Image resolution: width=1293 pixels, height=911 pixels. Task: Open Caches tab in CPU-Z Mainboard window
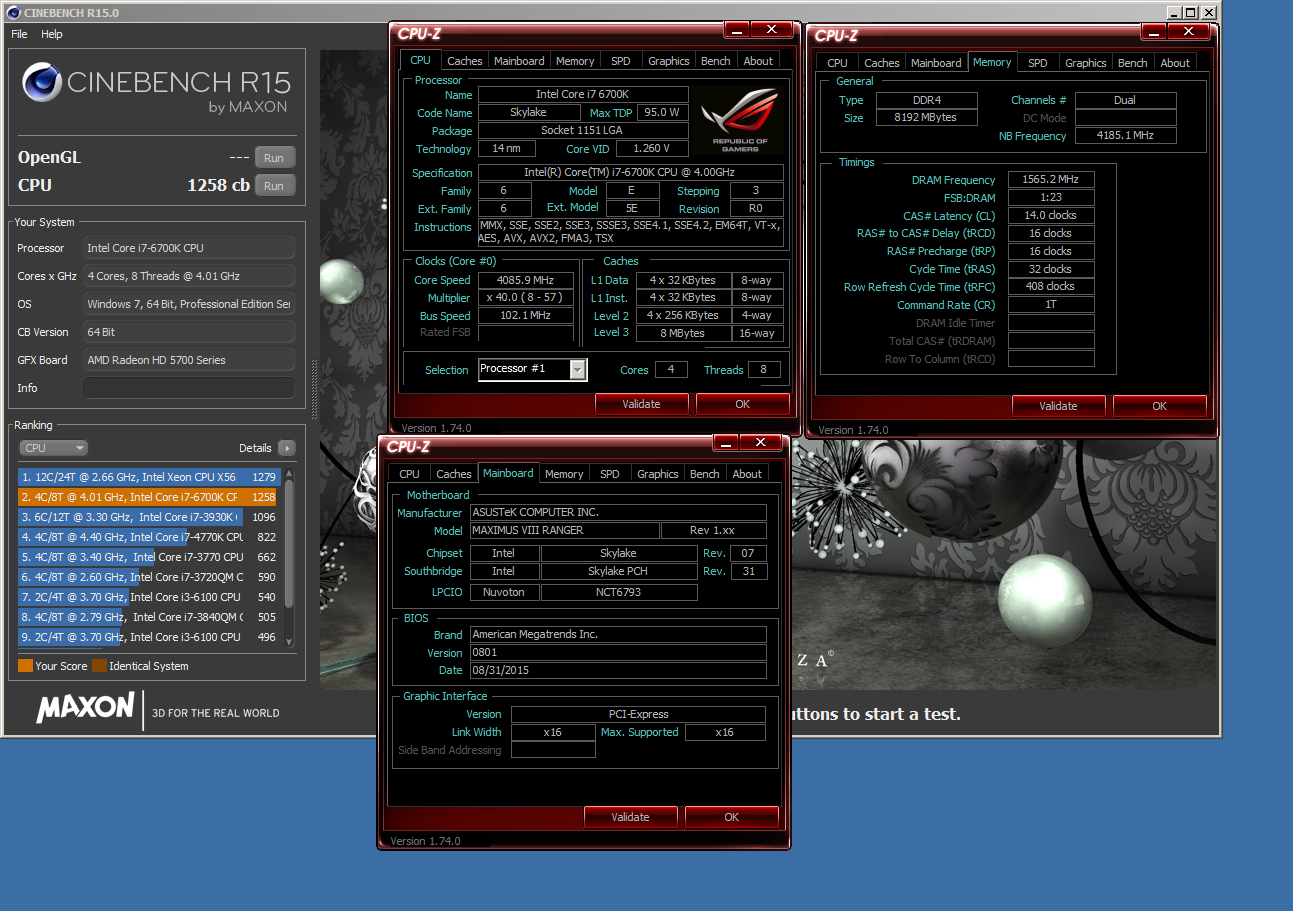pos(454,474)
